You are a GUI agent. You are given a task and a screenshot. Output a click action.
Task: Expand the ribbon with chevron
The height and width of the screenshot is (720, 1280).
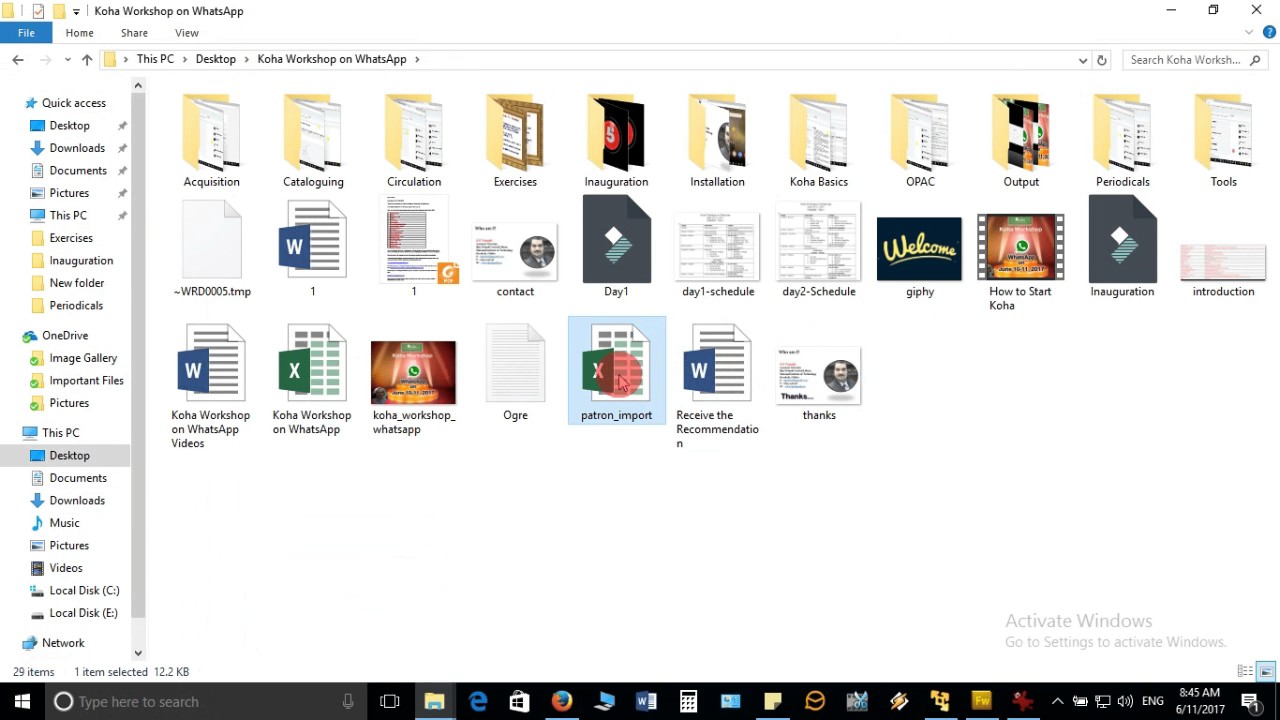(1249, 33)
